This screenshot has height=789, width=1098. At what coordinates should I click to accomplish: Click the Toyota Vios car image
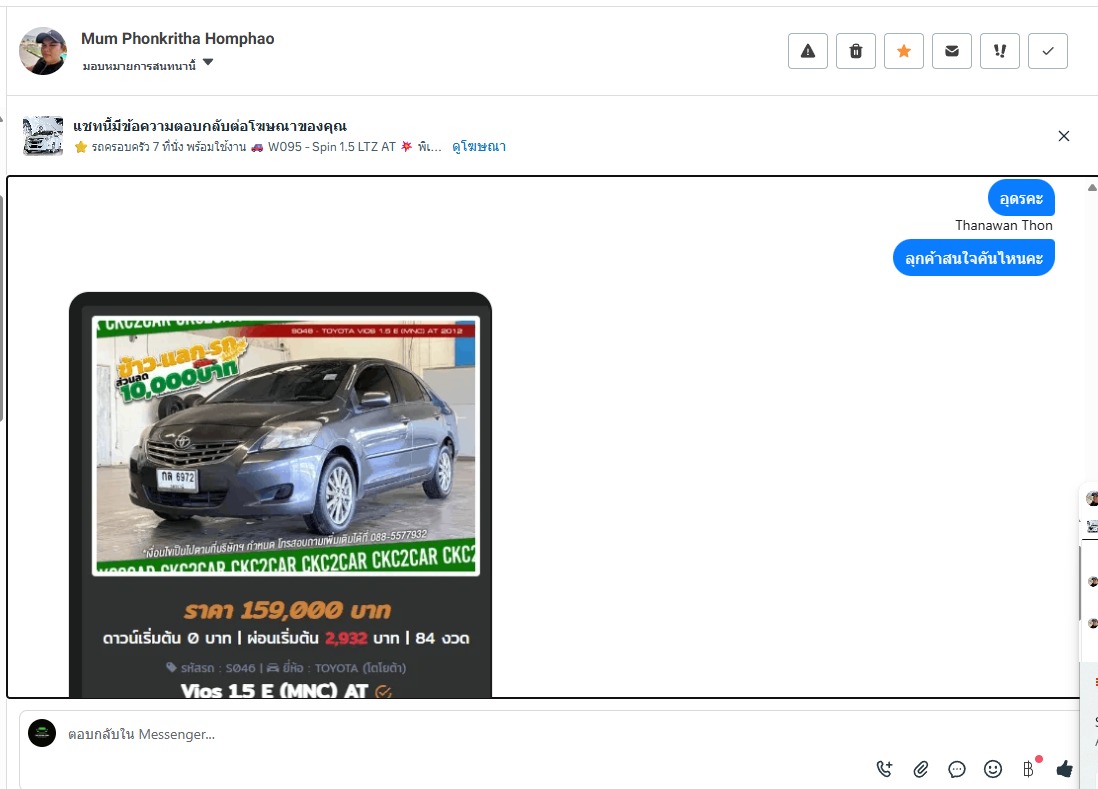point(286,446)
